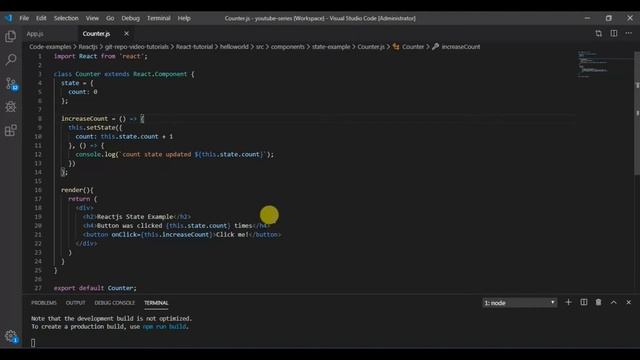Click the Open Changes icon in editor toolbar
This screenshot has width=640, height=360.
pos(598,33)
